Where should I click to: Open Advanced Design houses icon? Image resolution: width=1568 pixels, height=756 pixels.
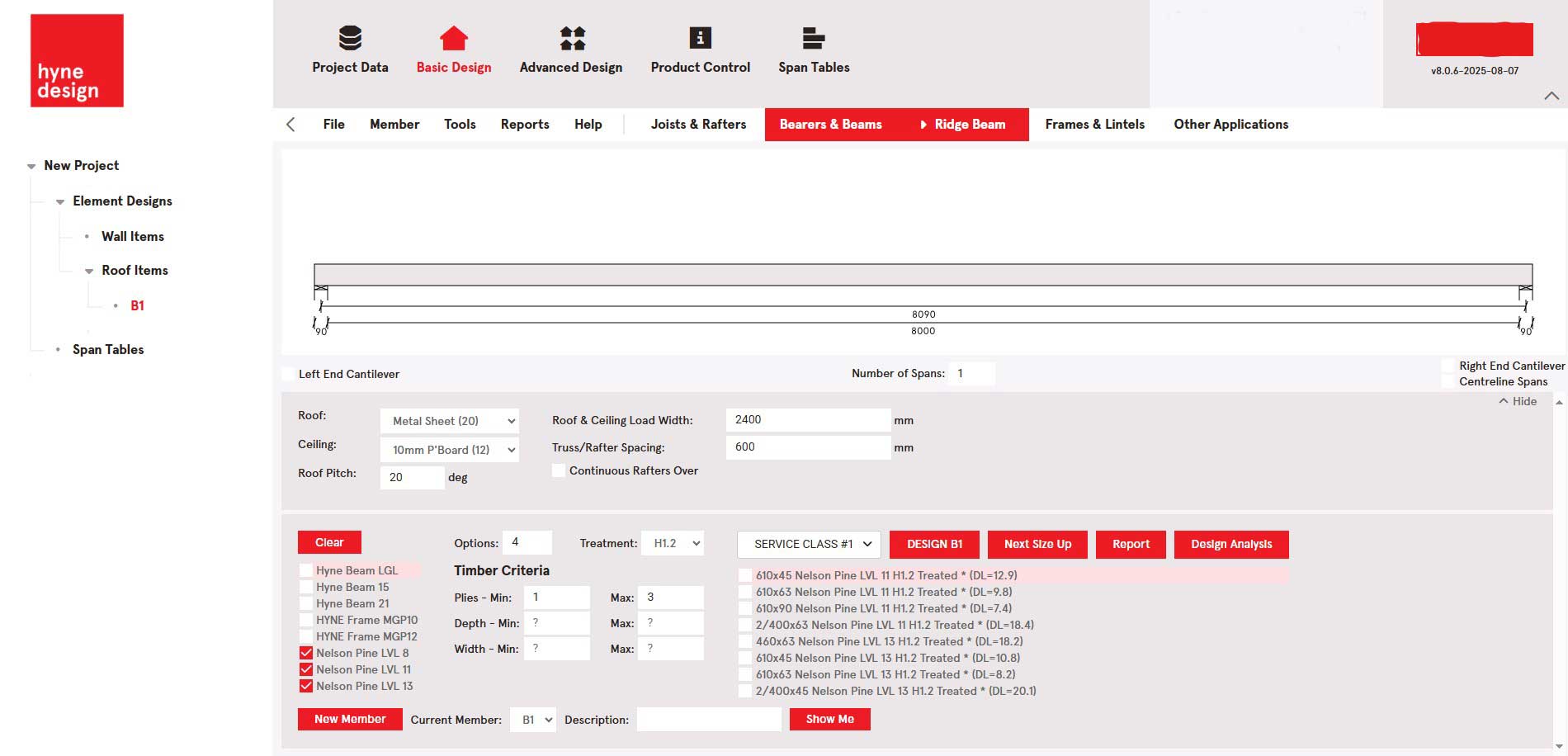571,38
